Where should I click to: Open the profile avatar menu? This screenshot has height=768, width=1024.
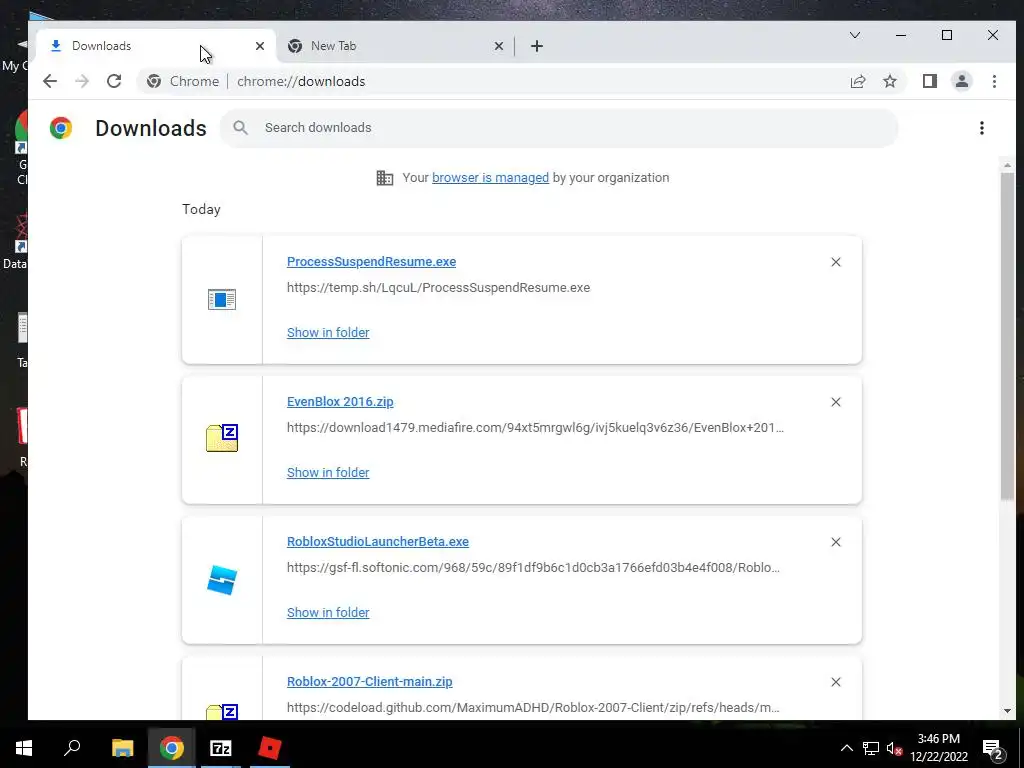[961, 81]
